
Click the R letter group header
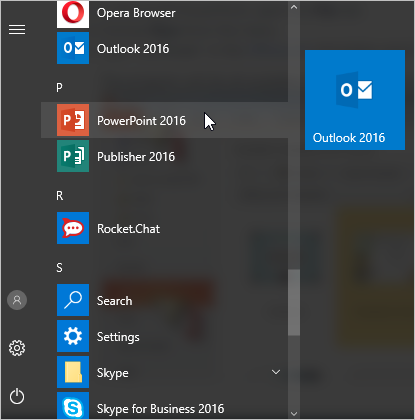[x=59, y=196]
